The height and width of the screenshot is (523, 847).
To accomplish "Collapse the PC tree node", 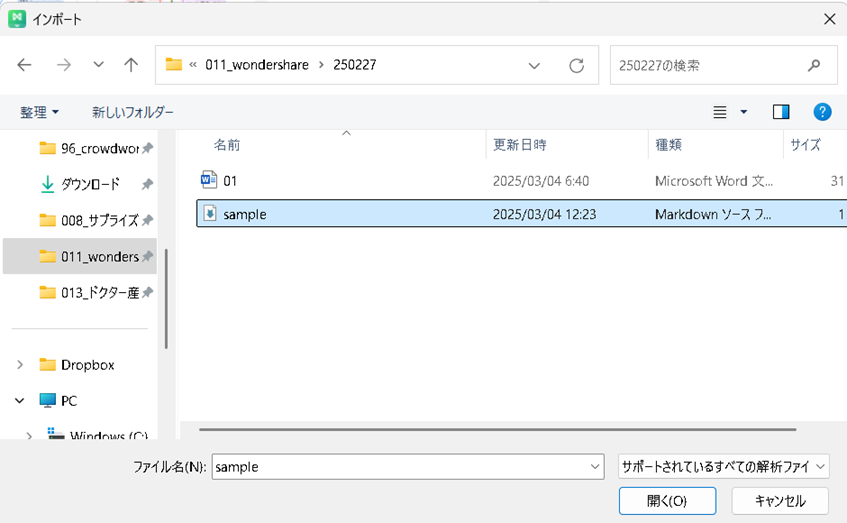I will tap(19, 401).
